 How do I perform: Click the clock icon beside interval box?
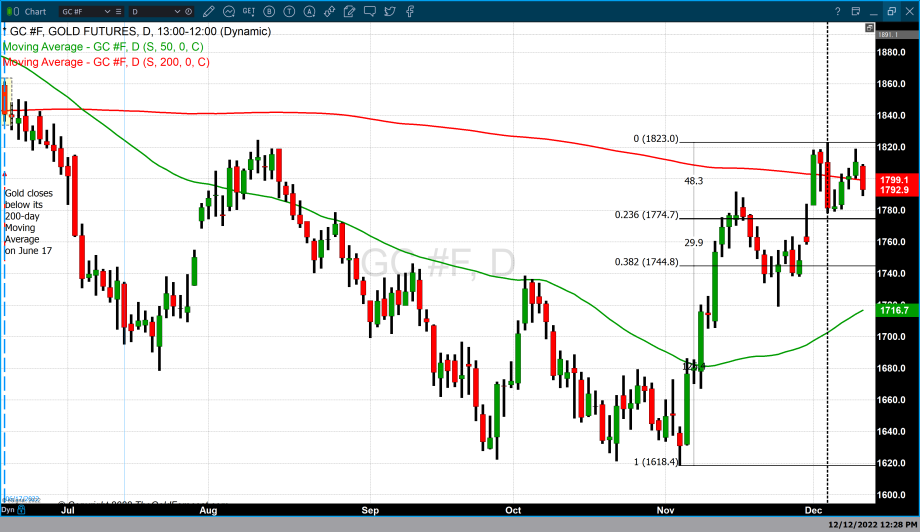coord(188,11)
